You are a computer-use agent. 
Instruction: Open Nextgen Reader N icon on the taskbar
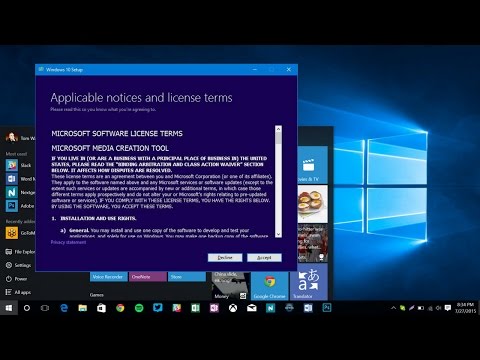(x=270, y=308)
